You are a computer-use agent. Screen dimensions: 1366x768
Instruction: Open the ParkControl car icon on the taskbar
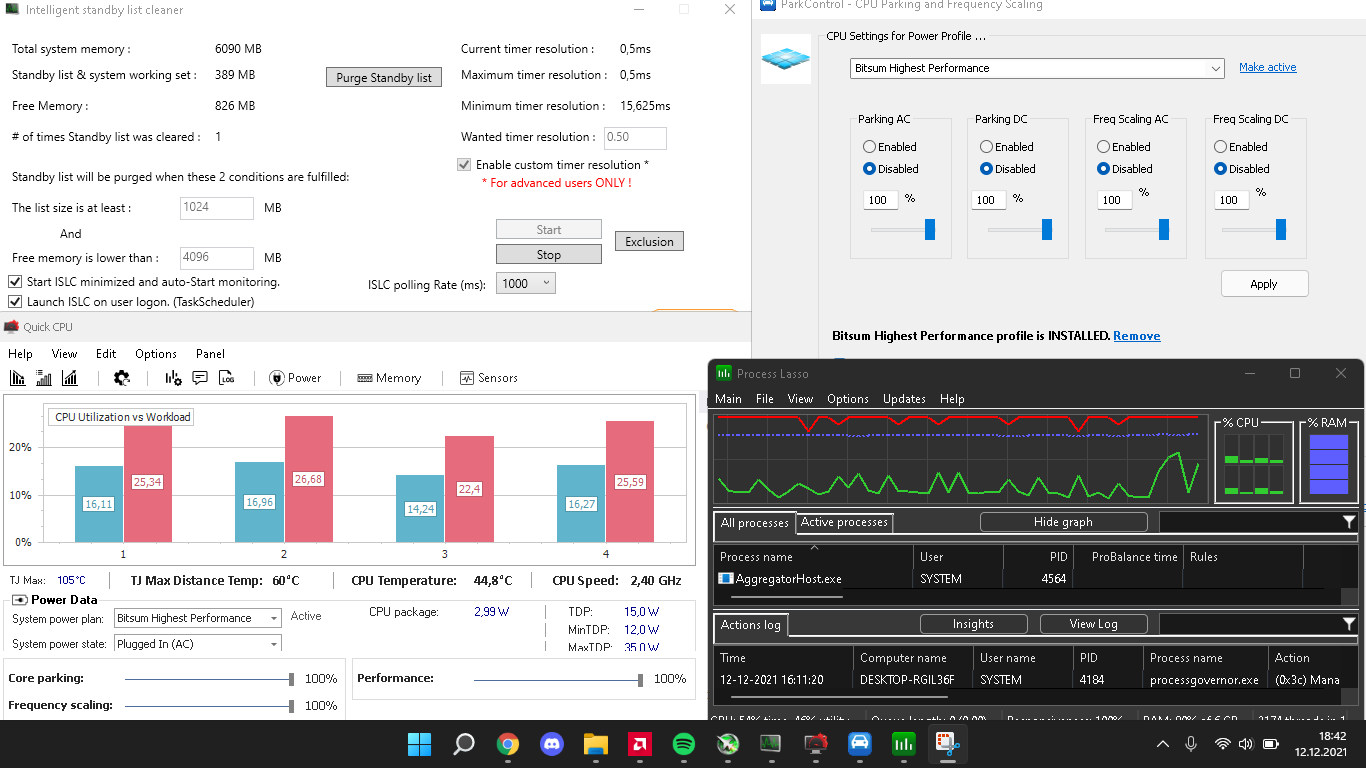point(860,744)
